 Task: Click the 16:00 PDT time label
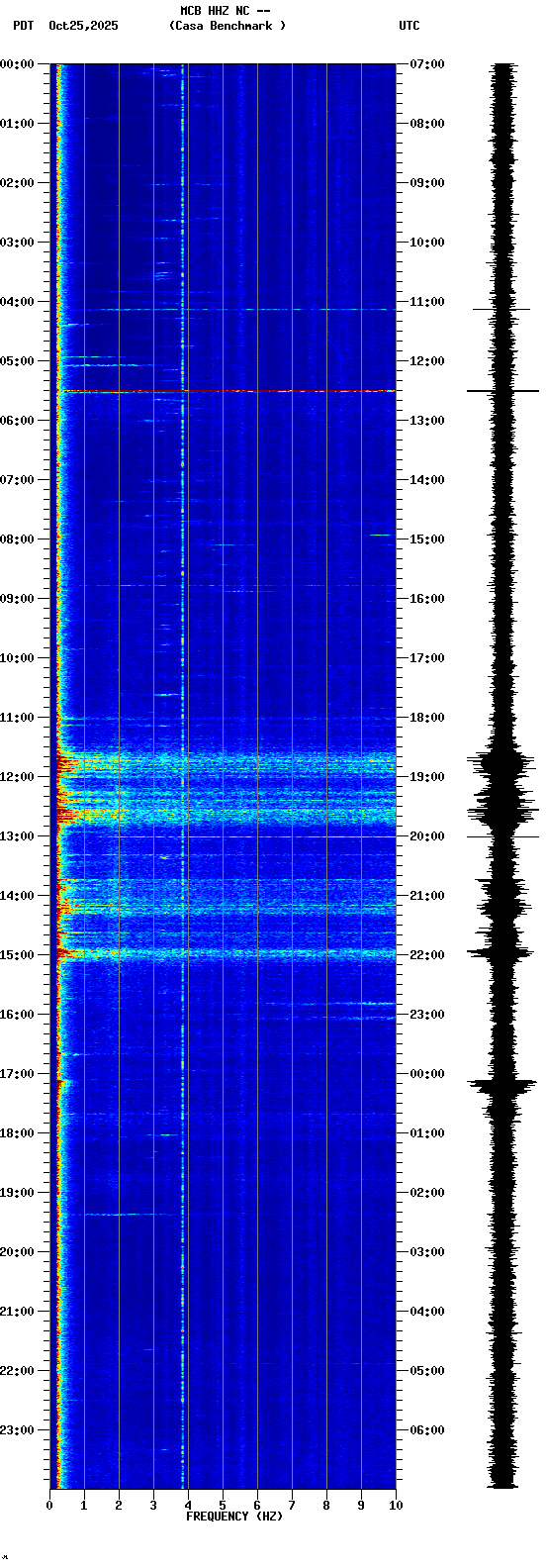[18, 1015]
